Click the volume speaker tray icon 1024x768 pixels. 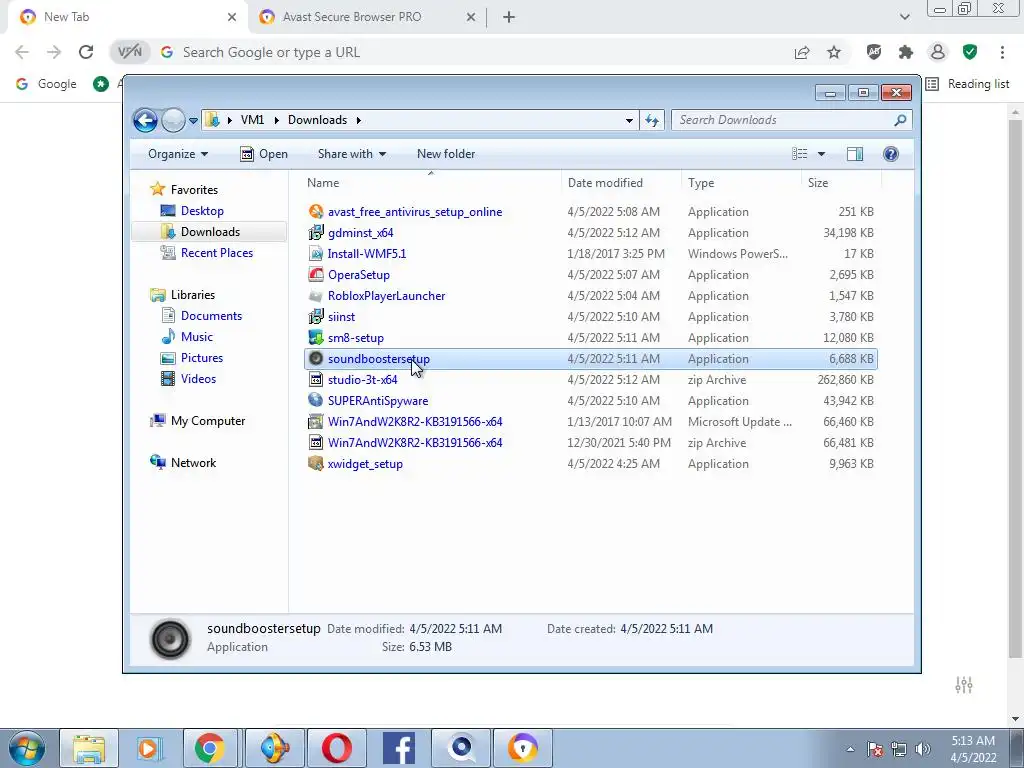922,749
